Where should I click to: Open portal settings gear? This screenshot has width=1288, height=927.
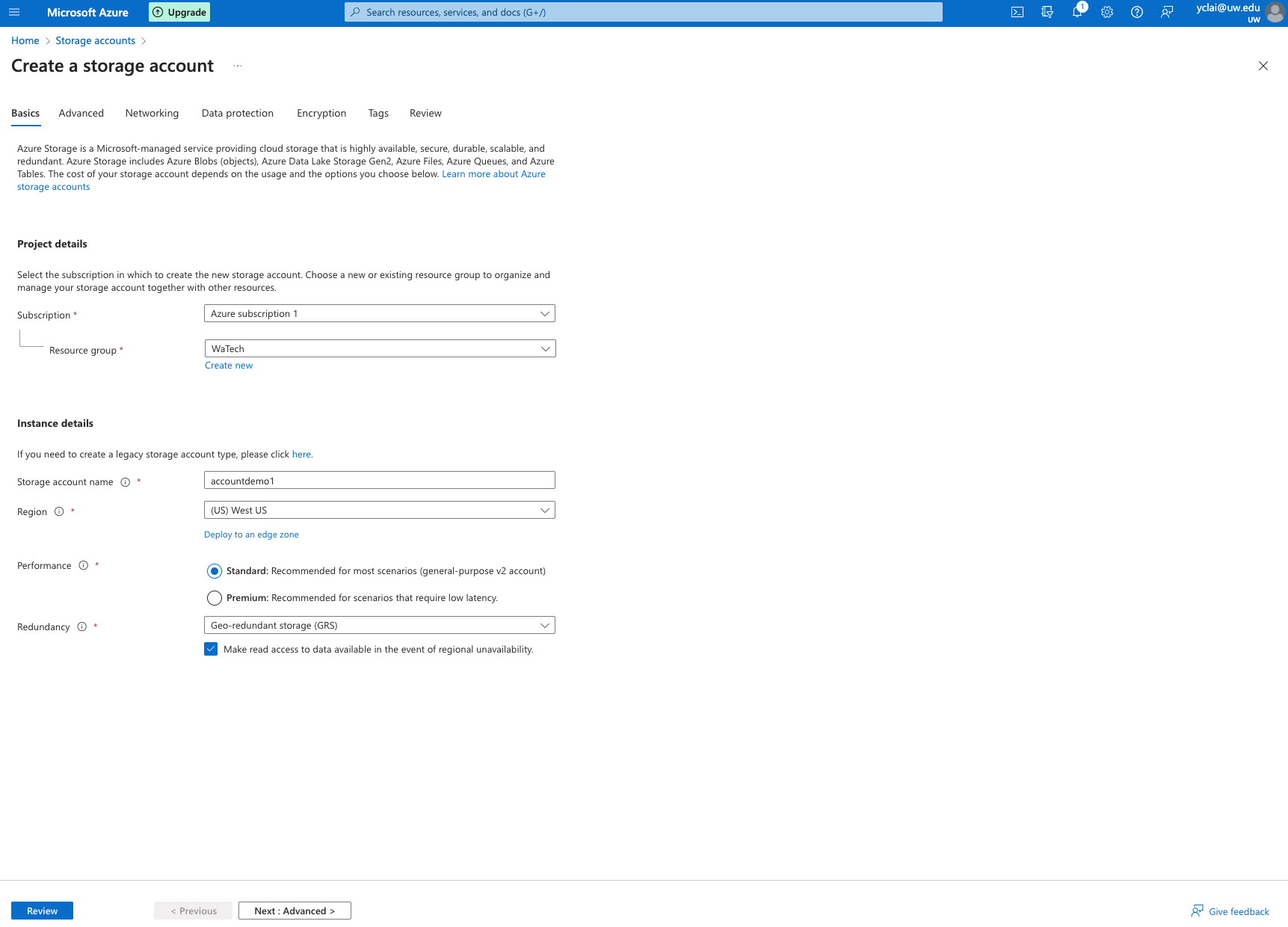1107,12
